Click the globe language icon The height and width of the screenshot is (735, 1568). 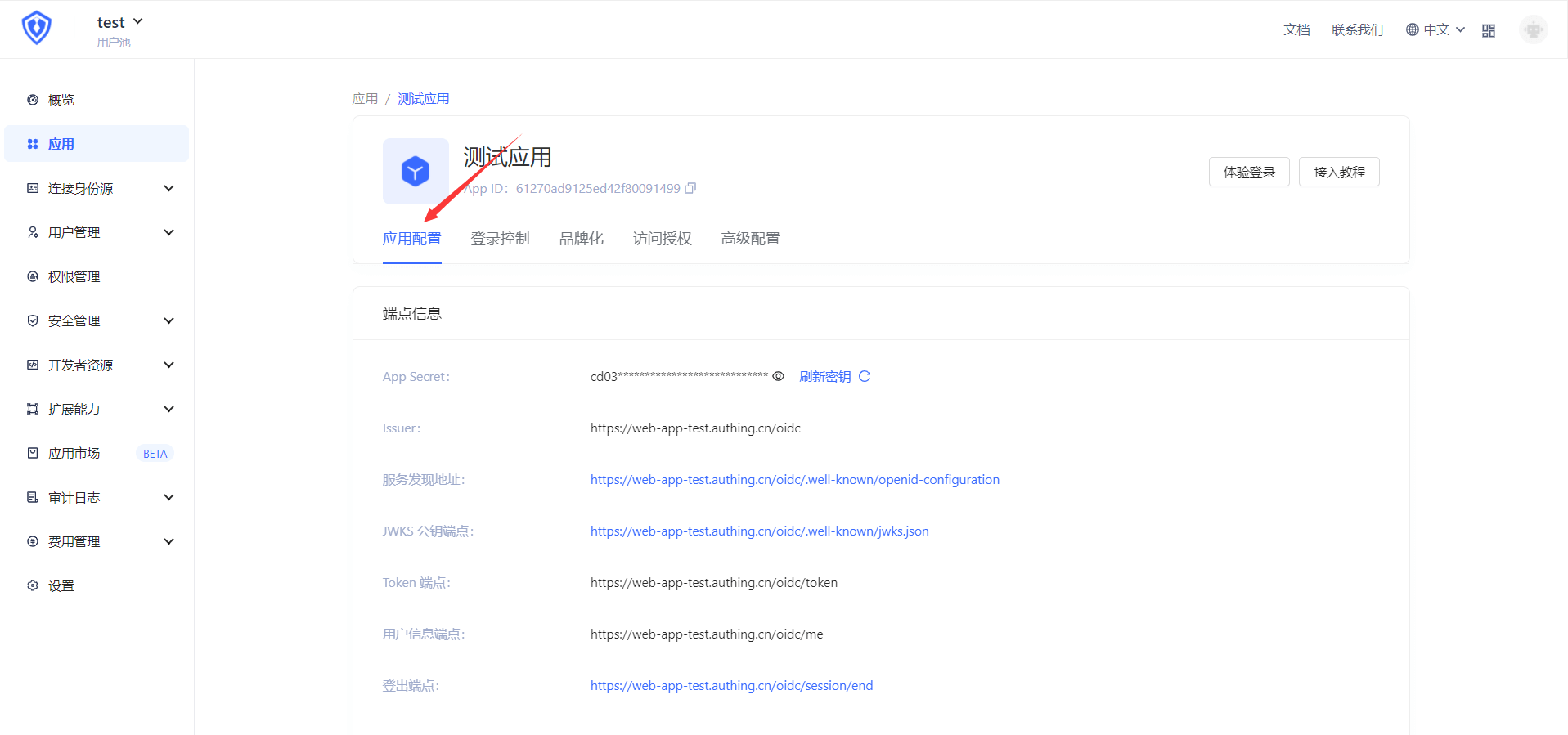(1412, 29)
